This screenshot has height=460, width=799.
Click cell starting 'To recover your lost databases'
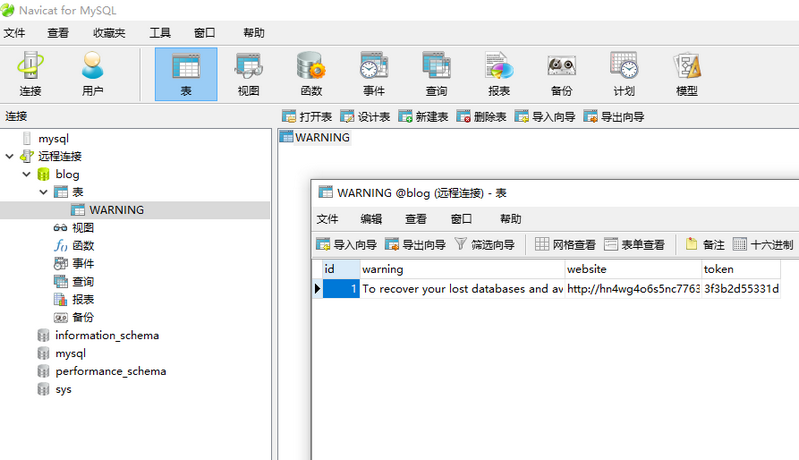click(x=462, y=289)
